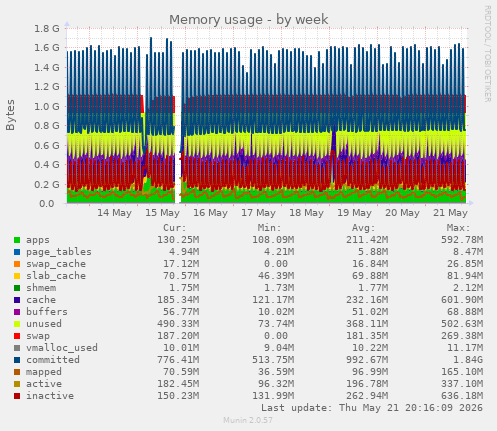Click the '20 May' x-axis label
The height and width of the screenshot is (431, 497).
[x=402, y=213]
